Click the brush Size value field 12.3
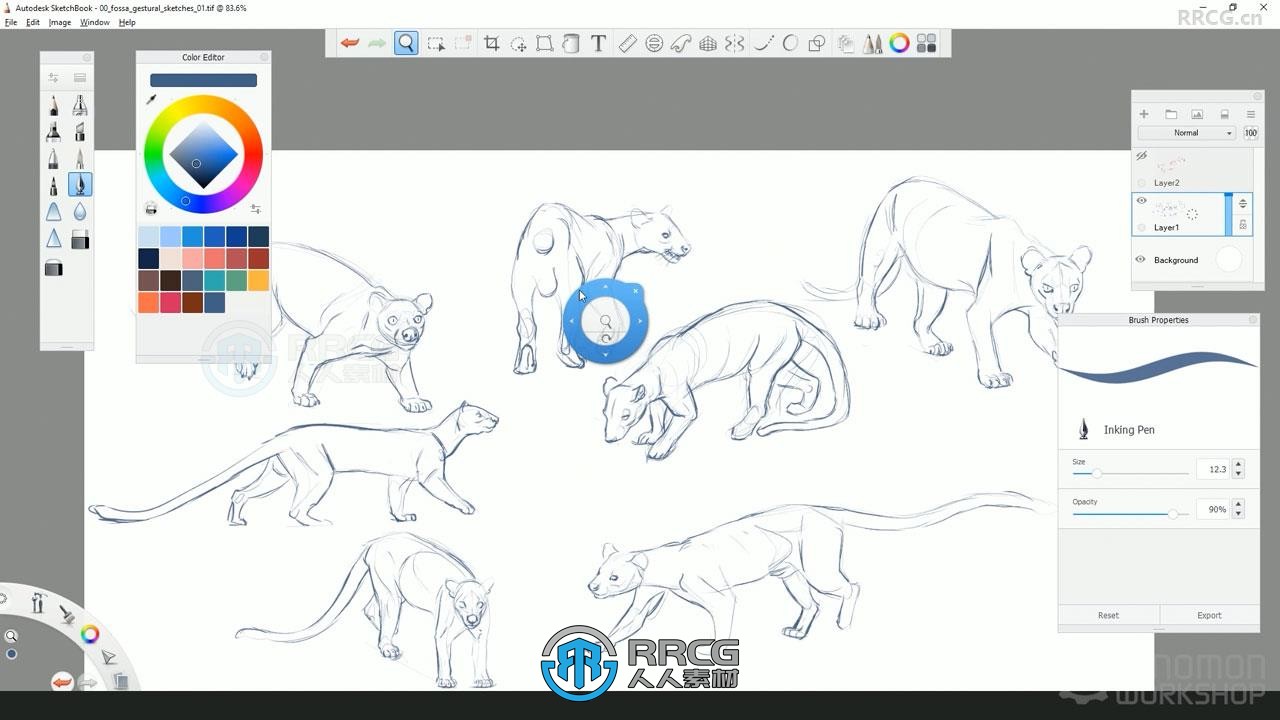Viewport: 1280px width, 720px height. 1213,469
